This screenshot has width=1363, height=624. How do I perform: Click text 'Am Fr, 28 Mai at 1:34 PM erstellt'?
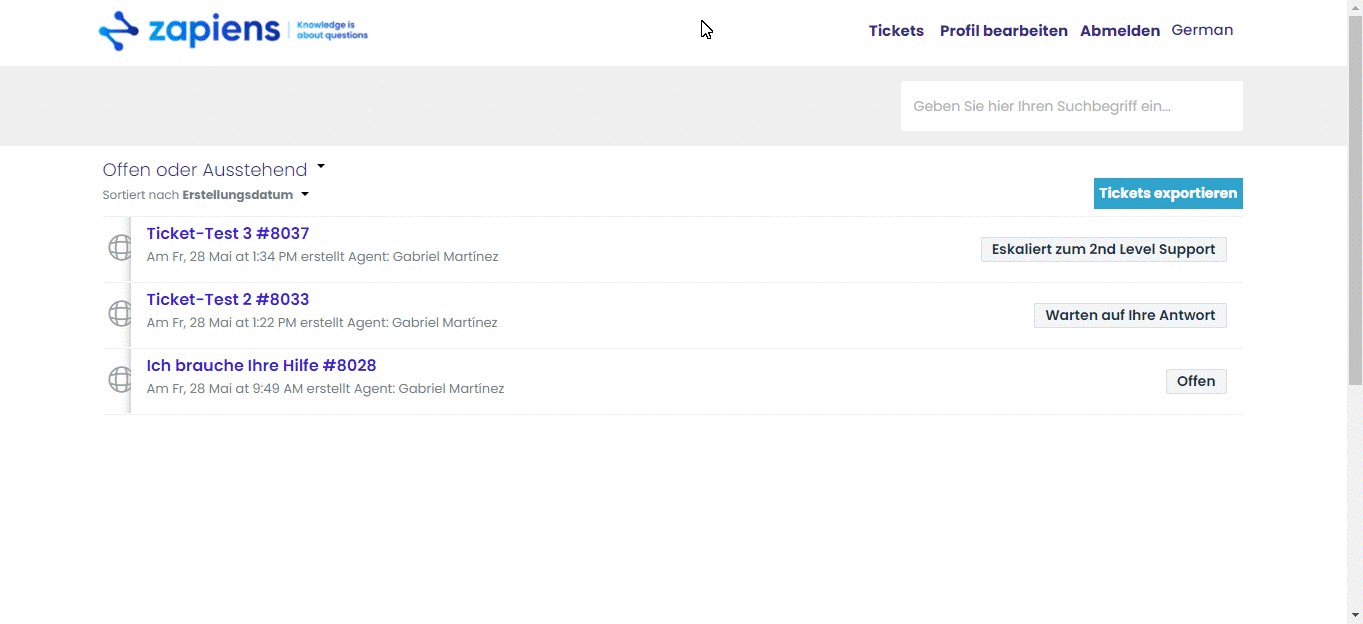click(245, 257)
